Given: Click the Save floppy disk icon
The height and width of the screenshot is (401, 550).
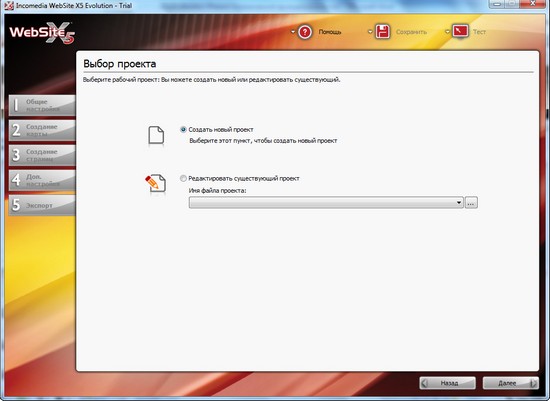Looking at the screenshot, I should click(x=383, y=32).
